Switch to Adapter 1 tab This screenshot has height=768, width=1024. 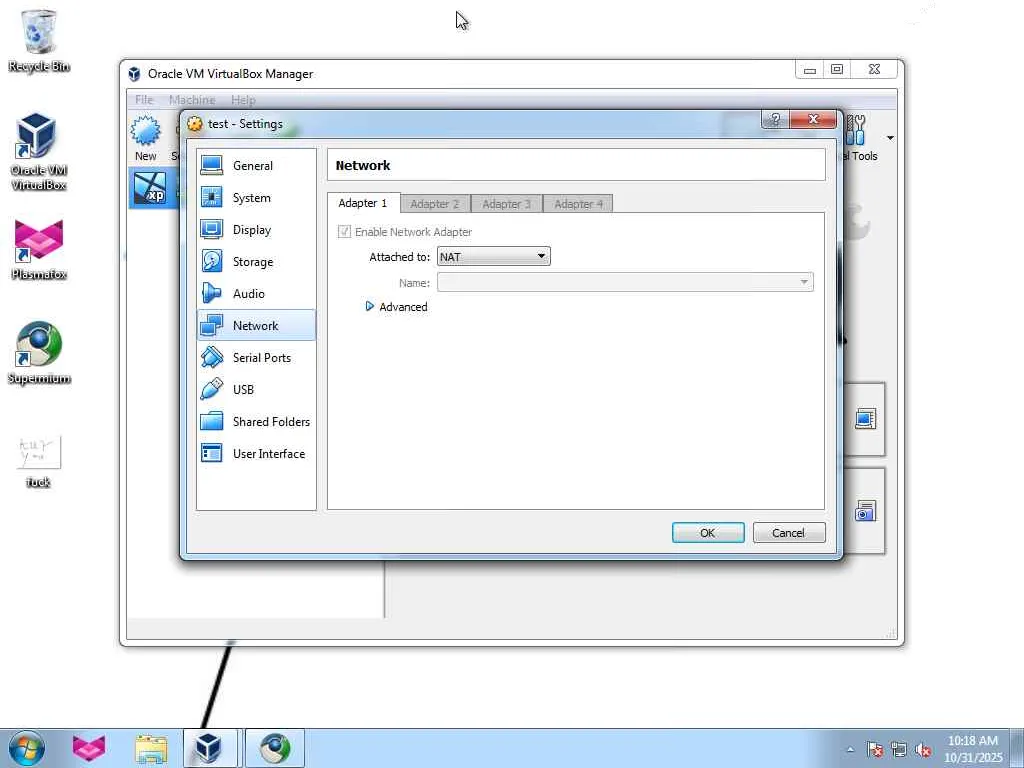click(362, 203)
